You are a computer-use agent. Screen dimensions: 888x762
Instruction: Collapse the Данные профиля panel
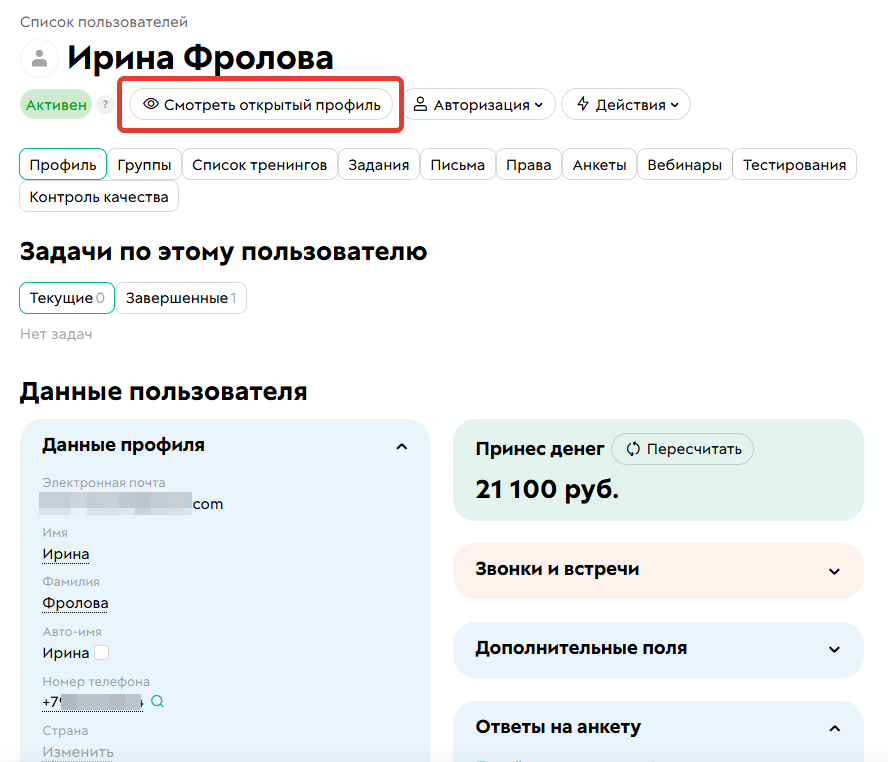402,446
